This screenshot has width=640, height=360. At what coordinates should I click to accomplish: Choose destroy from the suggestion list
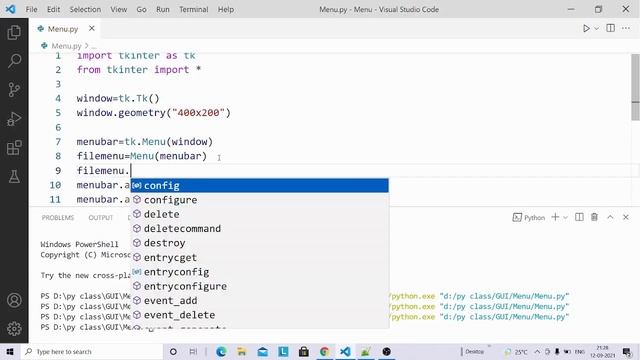(260, 243)
